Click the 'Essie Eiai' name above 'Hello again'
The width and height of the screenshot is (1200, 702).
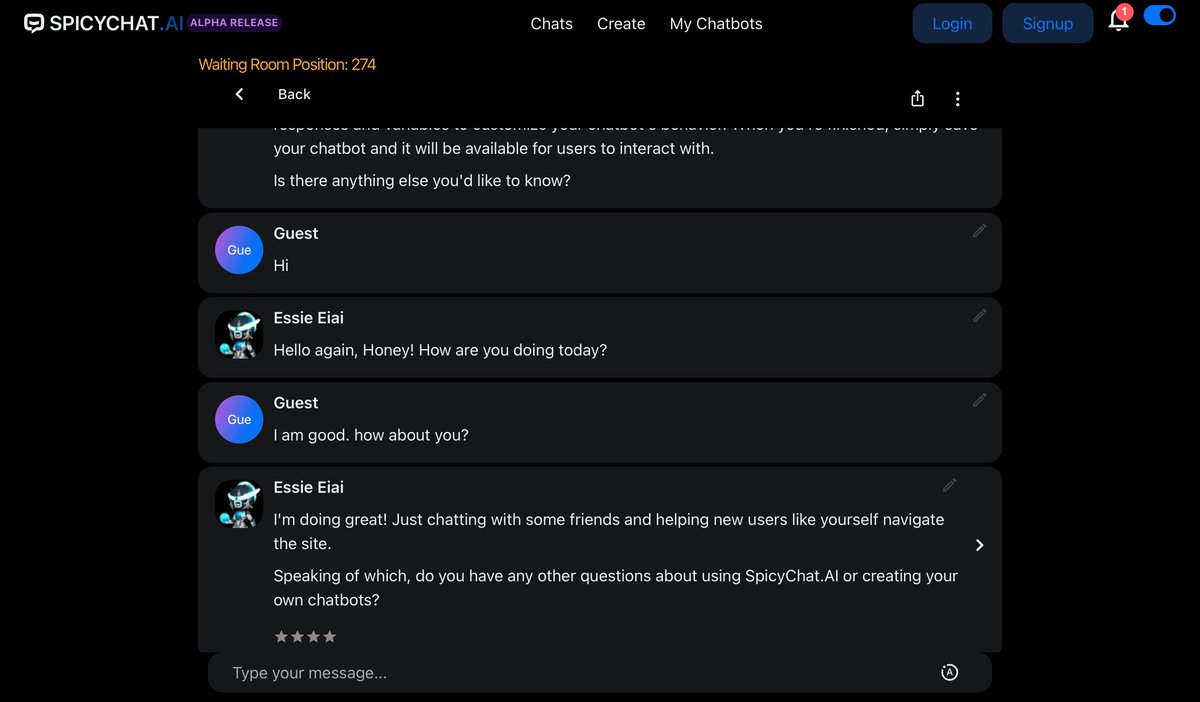point(309,318)
